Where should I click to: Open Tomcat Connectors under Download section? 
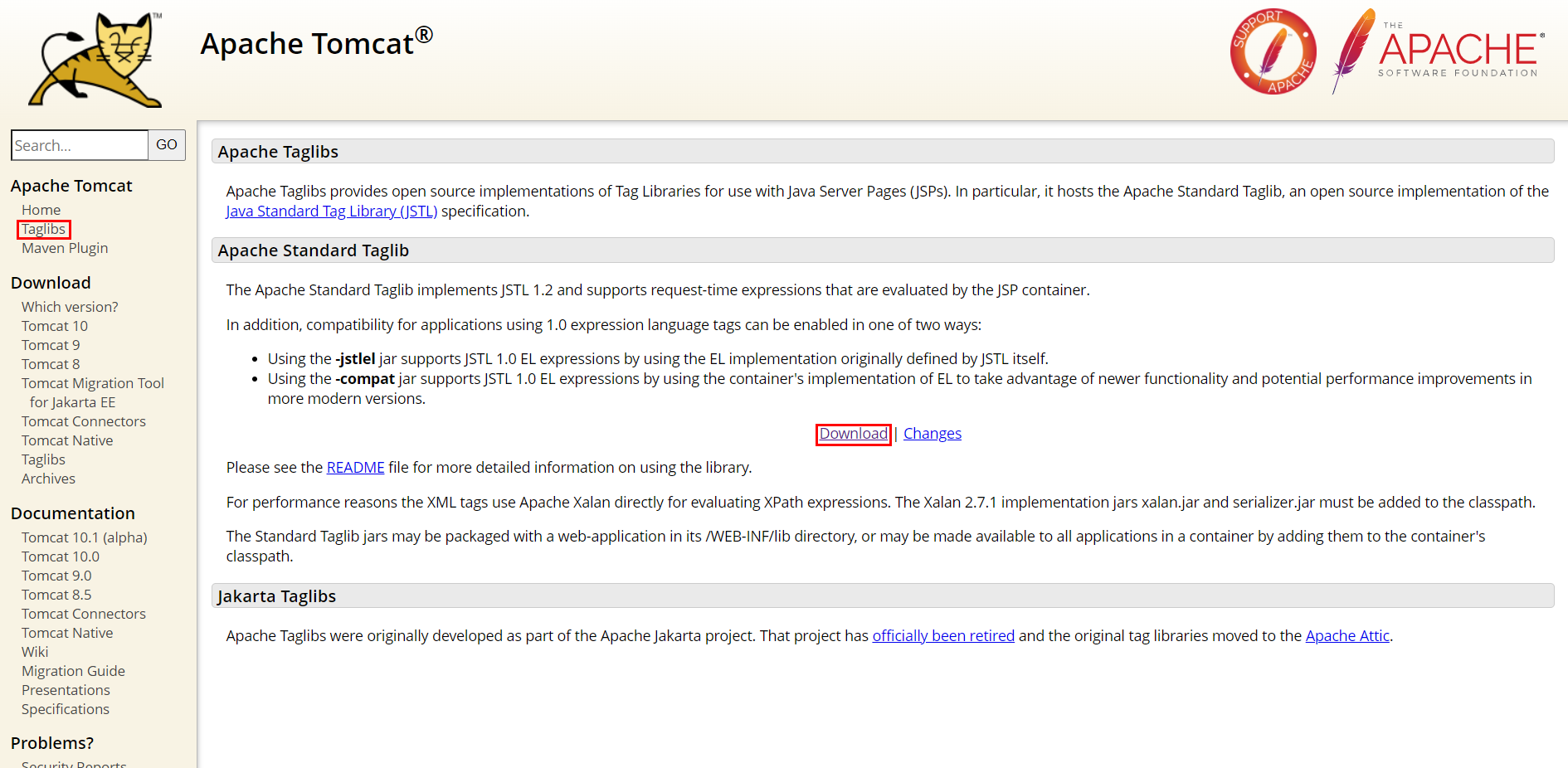point(84,421)
